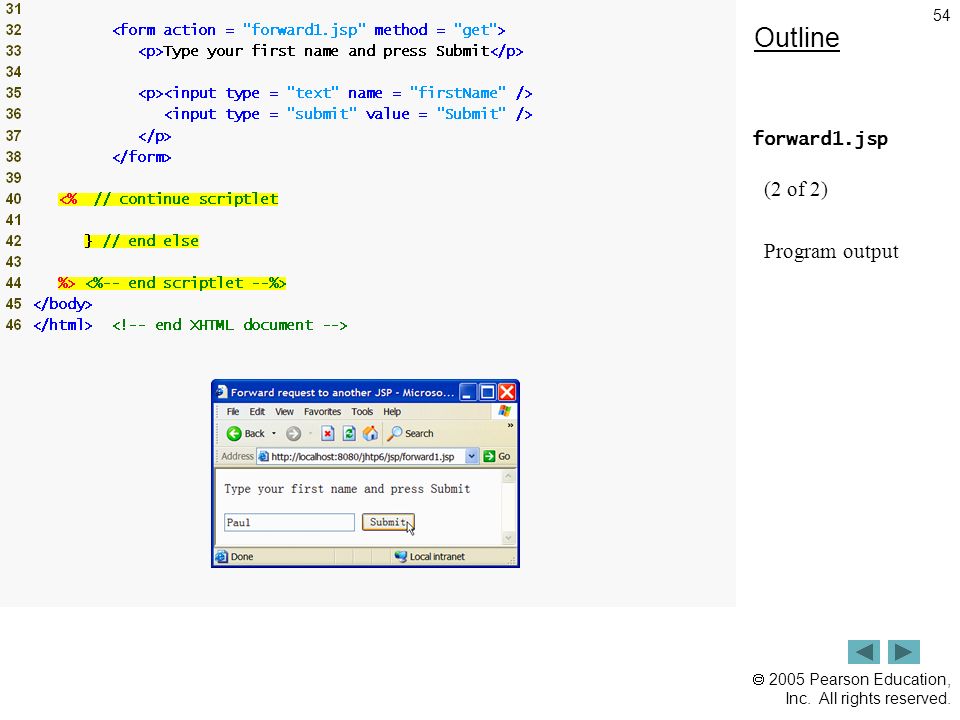Click the grey Forward arrow button
960x720 pixels.
pyautogui.click(x=294, y=433)
